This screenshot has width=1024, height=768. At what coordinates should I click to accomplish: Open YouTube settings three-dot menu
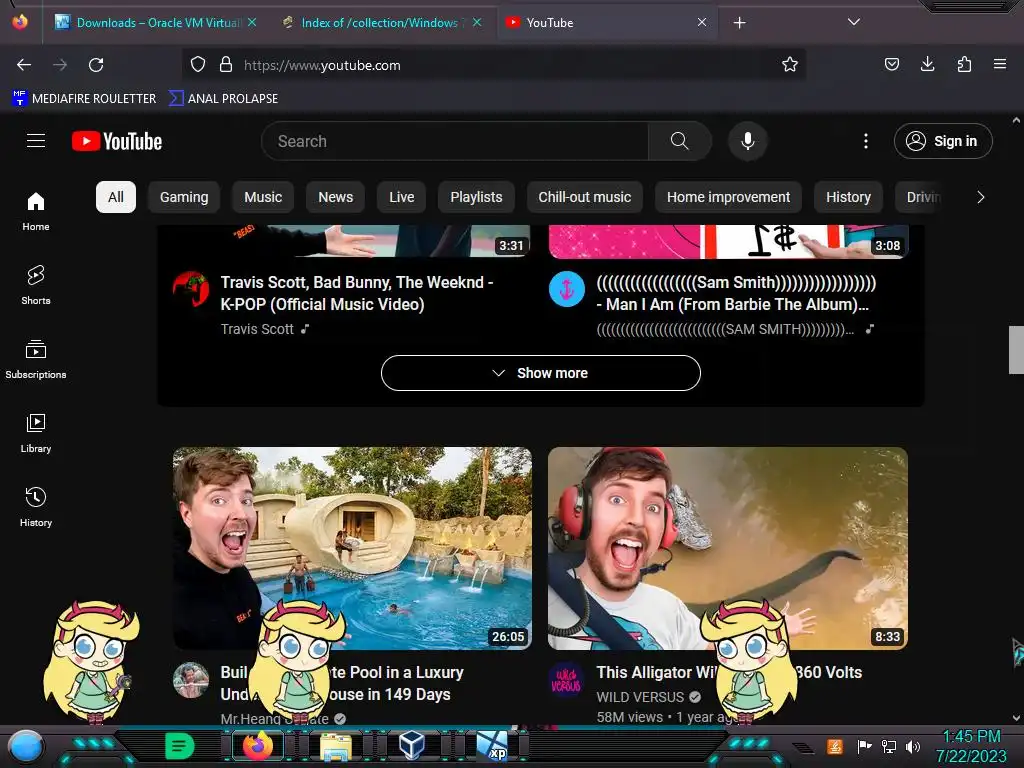pyautogui.click(x=866, y=141)
